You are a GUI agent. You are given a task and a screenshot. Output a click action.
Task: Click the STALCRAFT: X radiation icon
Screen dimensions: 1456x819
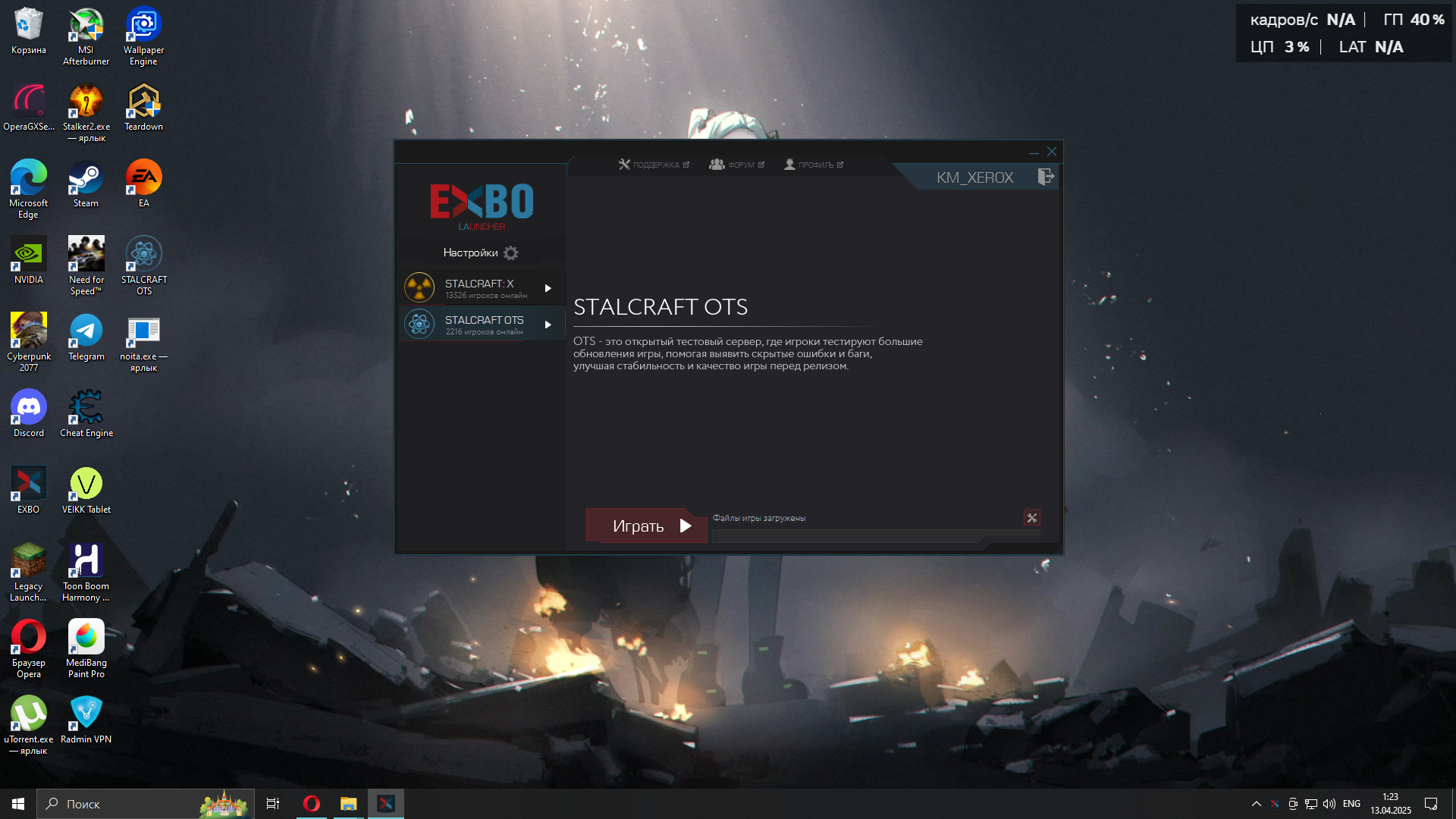[419, 288]
